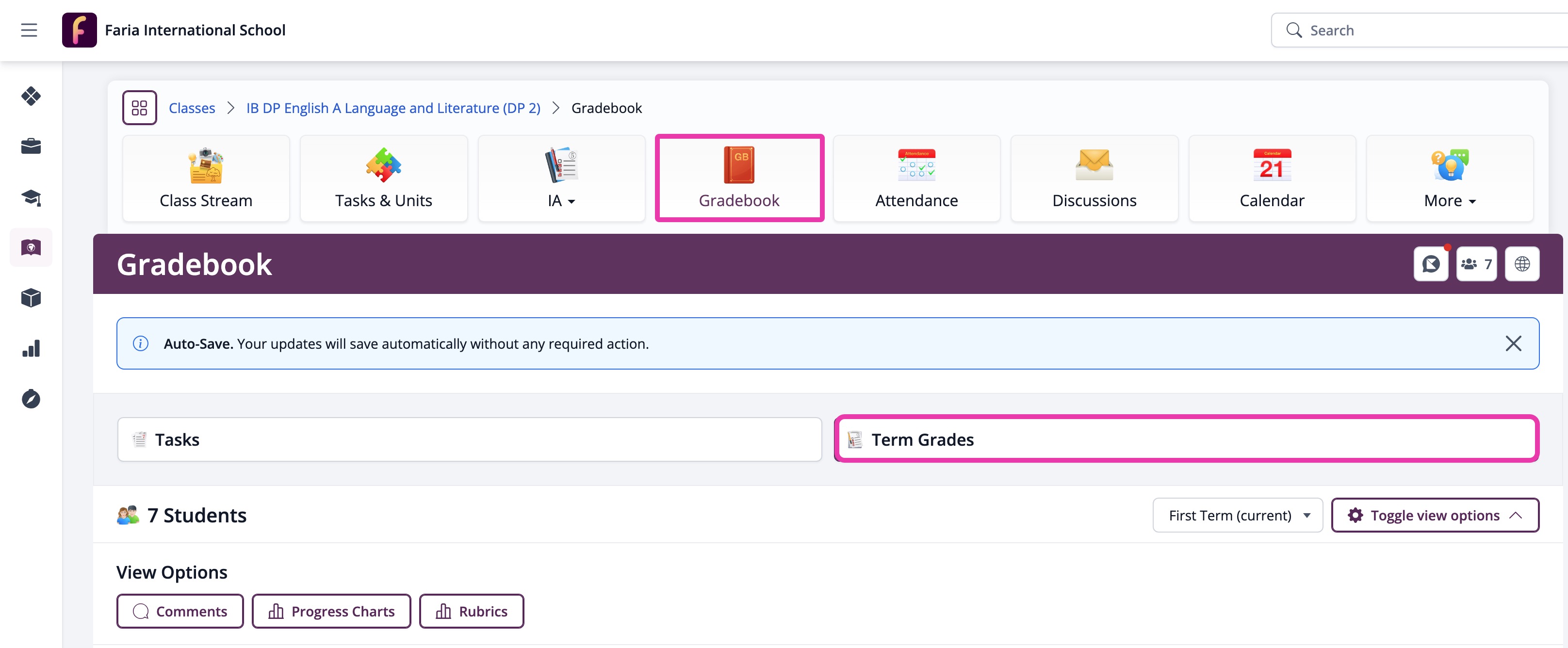Open the First Term (current) term selector
The width and height of the screenshot is (1568, 648).
coord(1237,515)
